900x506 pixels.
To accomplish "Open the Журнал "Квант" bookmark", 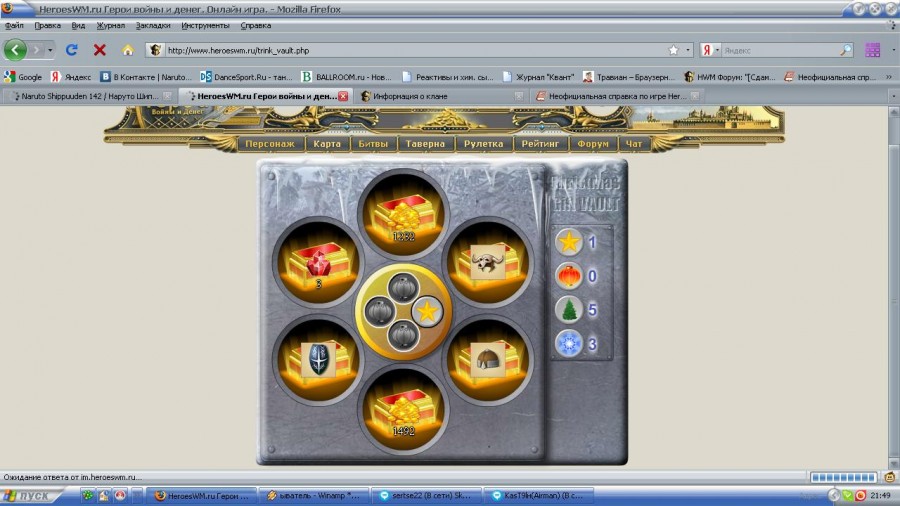I will point(538,76).
